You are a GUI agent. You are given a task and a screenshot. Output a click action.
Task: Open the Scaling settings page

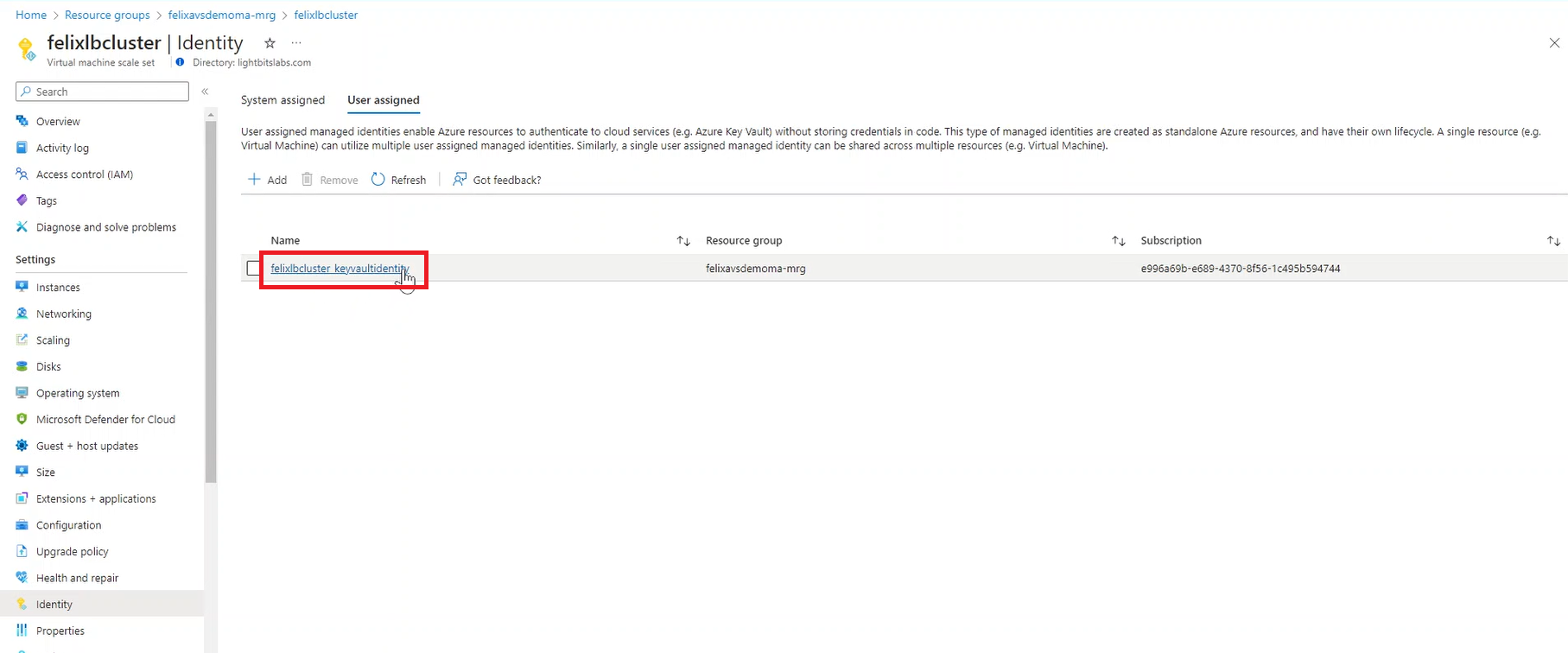tap(53, 340)
